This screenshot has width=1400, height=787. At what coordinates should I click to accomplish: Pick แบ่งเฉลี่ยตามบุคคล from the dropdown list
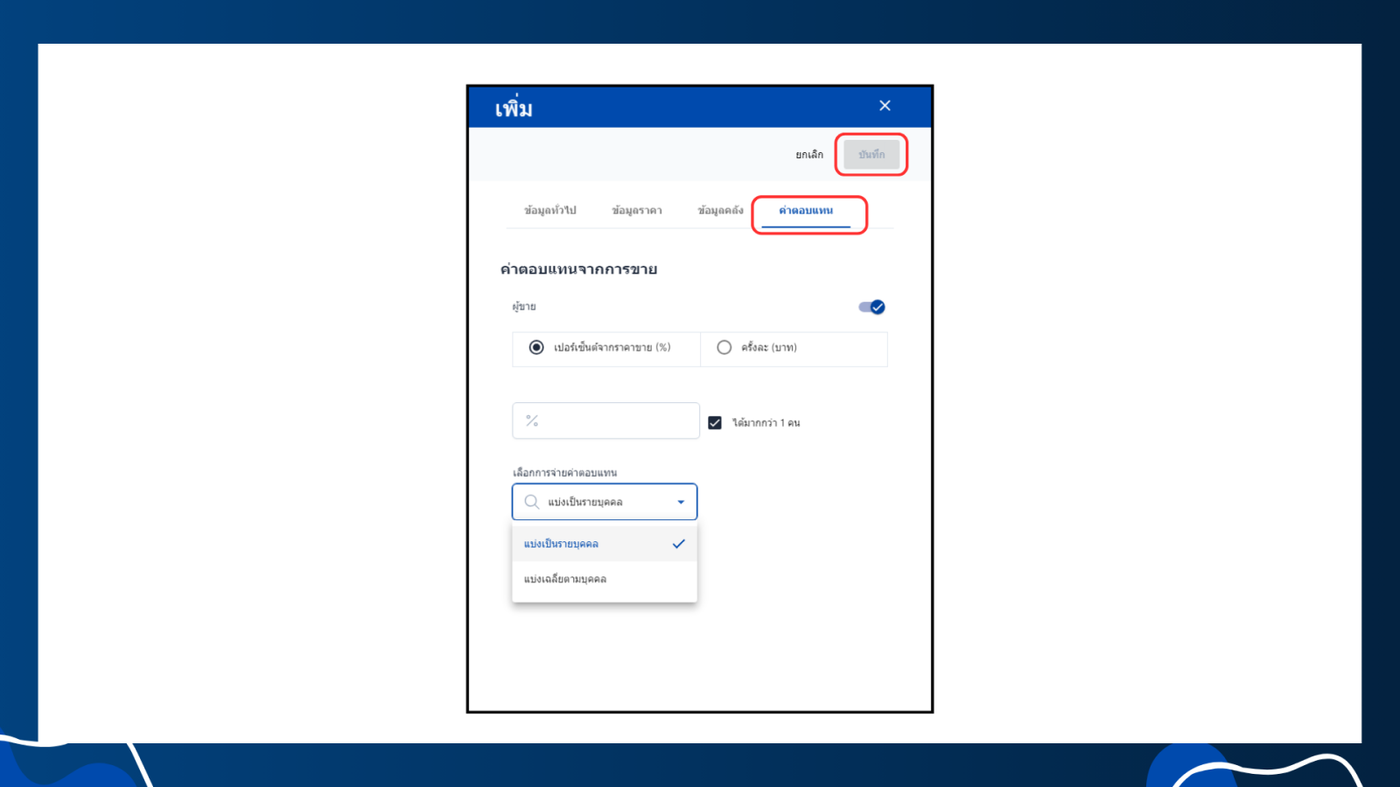click(604, 579)
